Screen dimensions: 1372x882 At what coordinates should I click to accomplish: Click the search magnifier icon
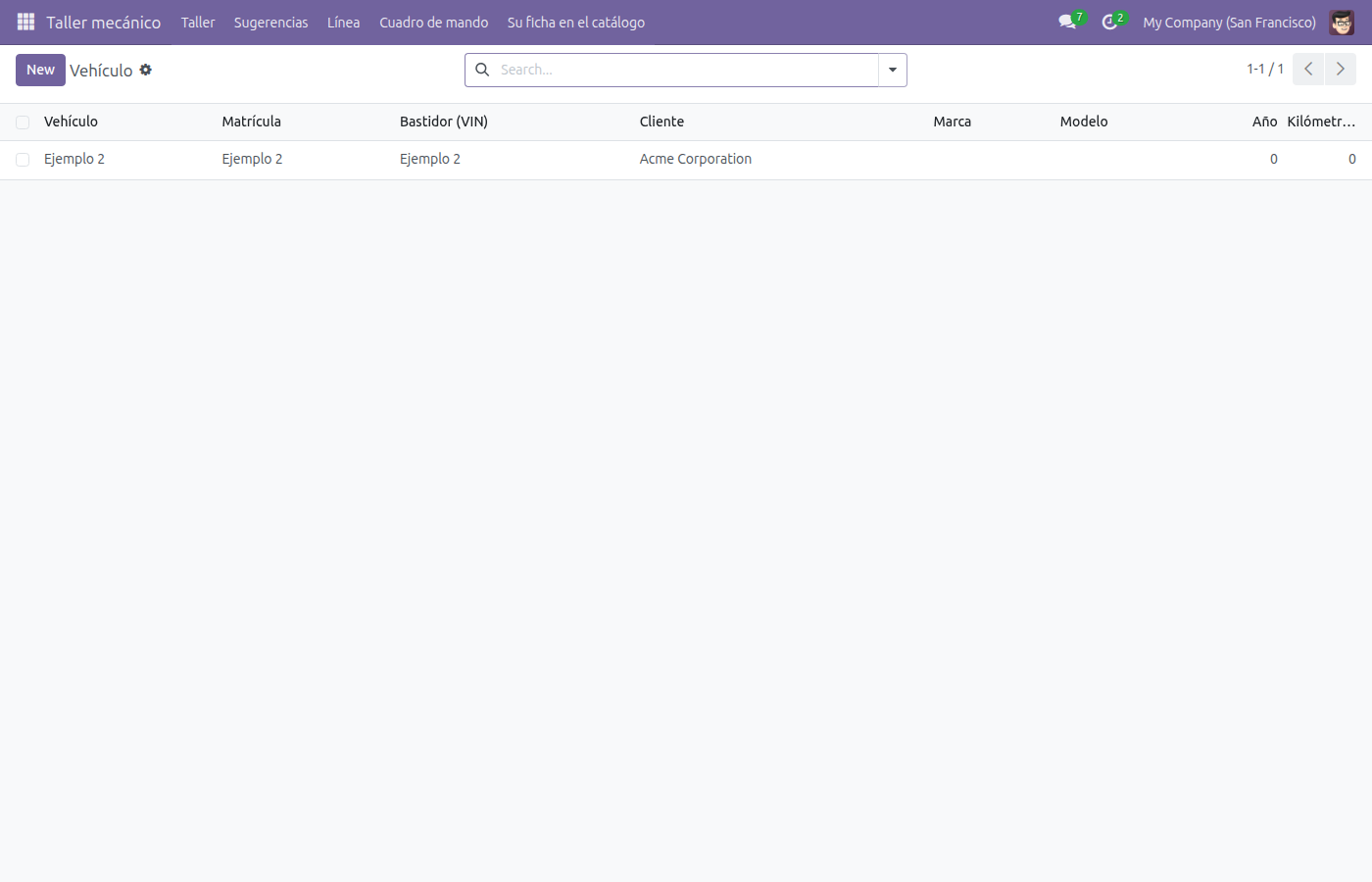click(x=482, y=70)
